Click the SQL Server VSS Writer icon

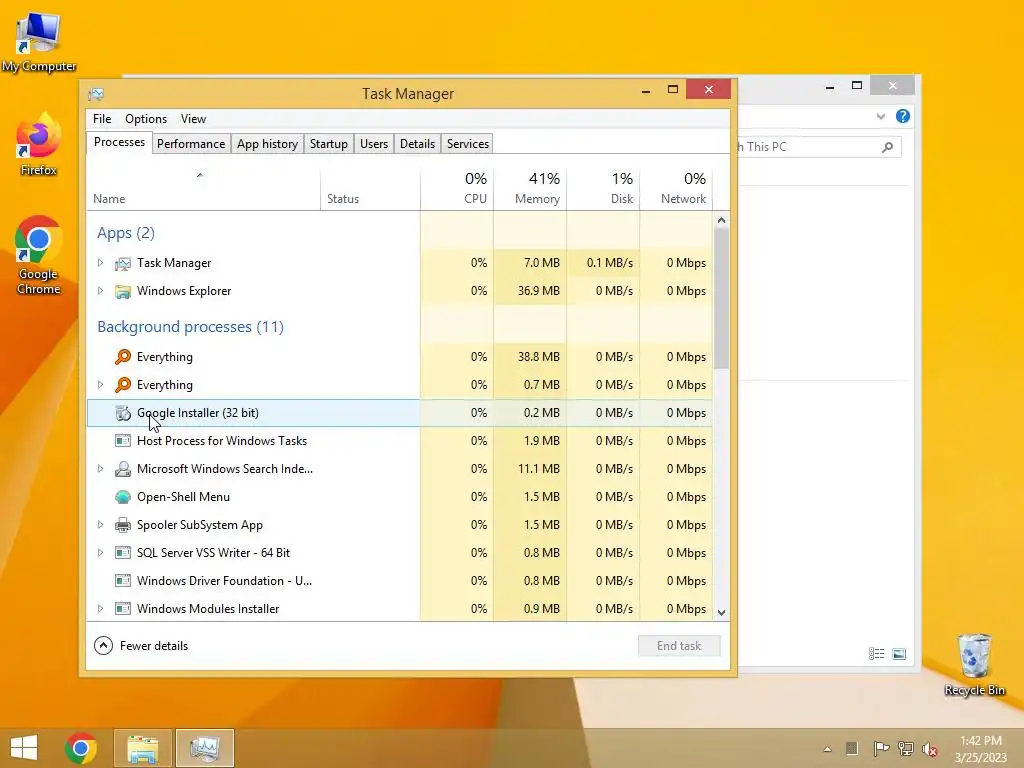[x=123, y=553]
